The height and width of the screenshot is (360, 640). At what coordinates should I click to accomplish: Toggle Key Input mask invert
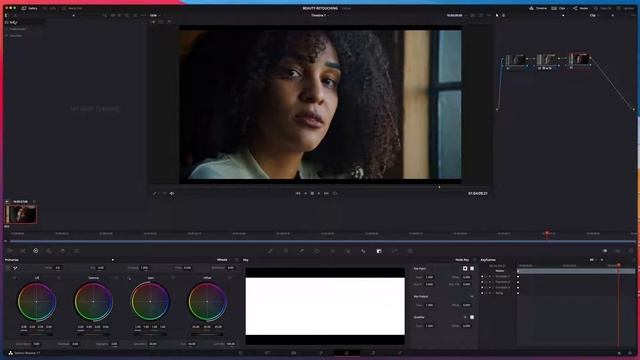[472, 269]
